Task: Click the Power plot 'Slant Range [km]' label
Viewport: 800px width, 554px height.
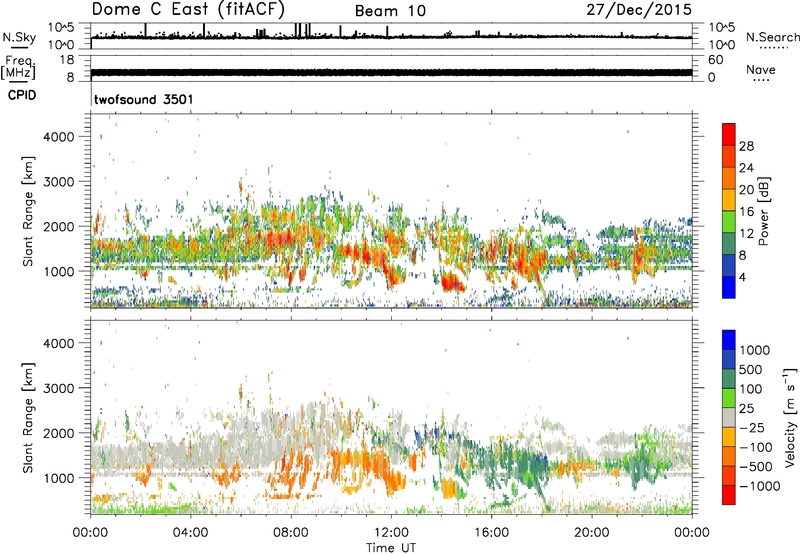Action: click(28, 211)
